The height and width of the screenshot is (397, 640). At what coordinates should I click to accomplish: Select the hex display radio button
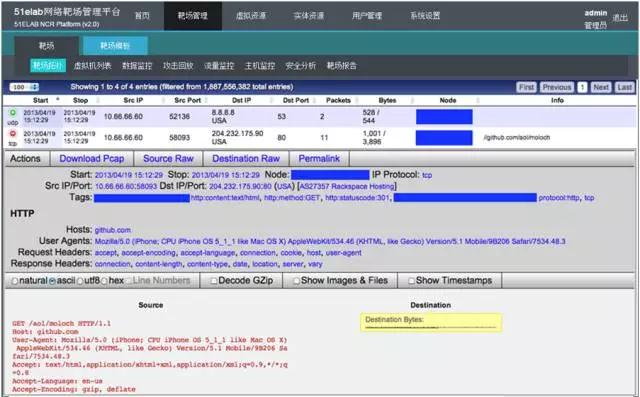pos(104,281)
